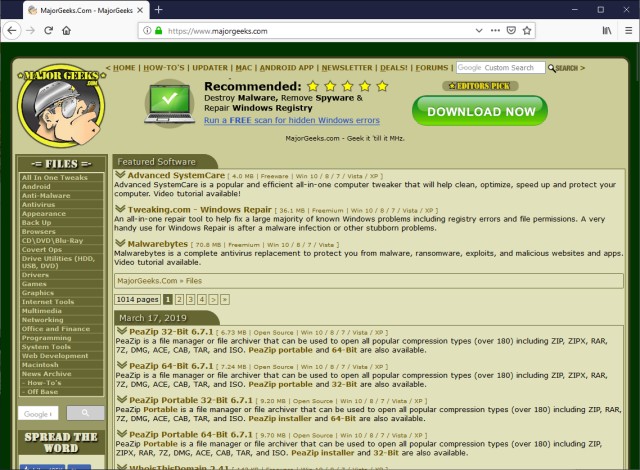Open PeaZip Portable 64-Bit 6.7.1 link
The height and width of the screenshot is (470, 640).
coord(191,435)
